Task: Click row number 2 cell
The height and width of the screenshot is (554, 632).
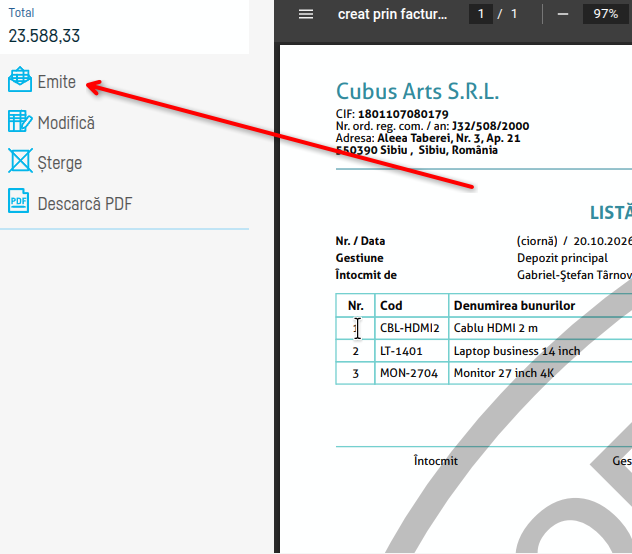Action: 356,351
